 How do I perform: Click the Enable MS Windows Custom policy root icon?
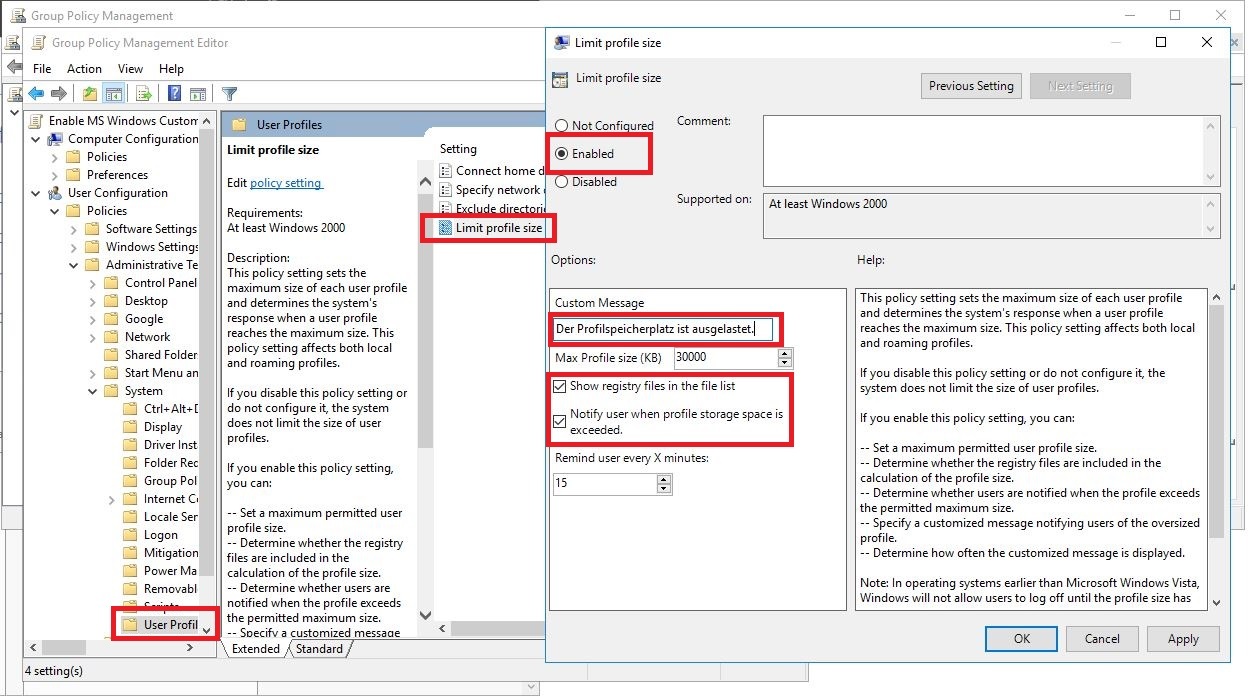tap(37, 121)
